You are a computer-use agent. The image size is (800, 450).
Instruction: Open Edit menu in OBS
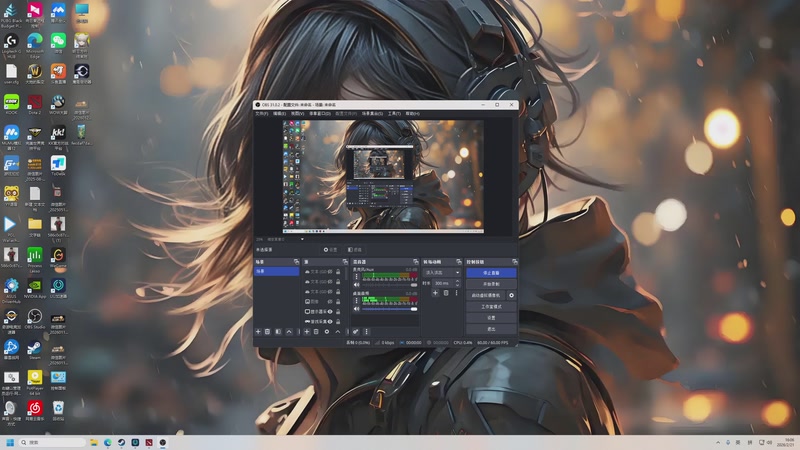[279, 113]
